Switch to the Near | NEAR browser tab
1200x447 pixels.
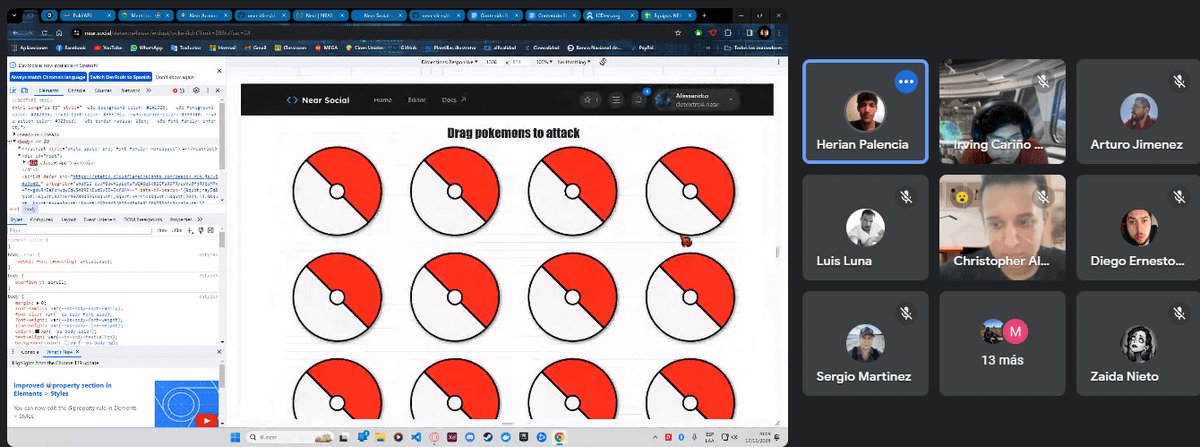click(x=320, y=15)
